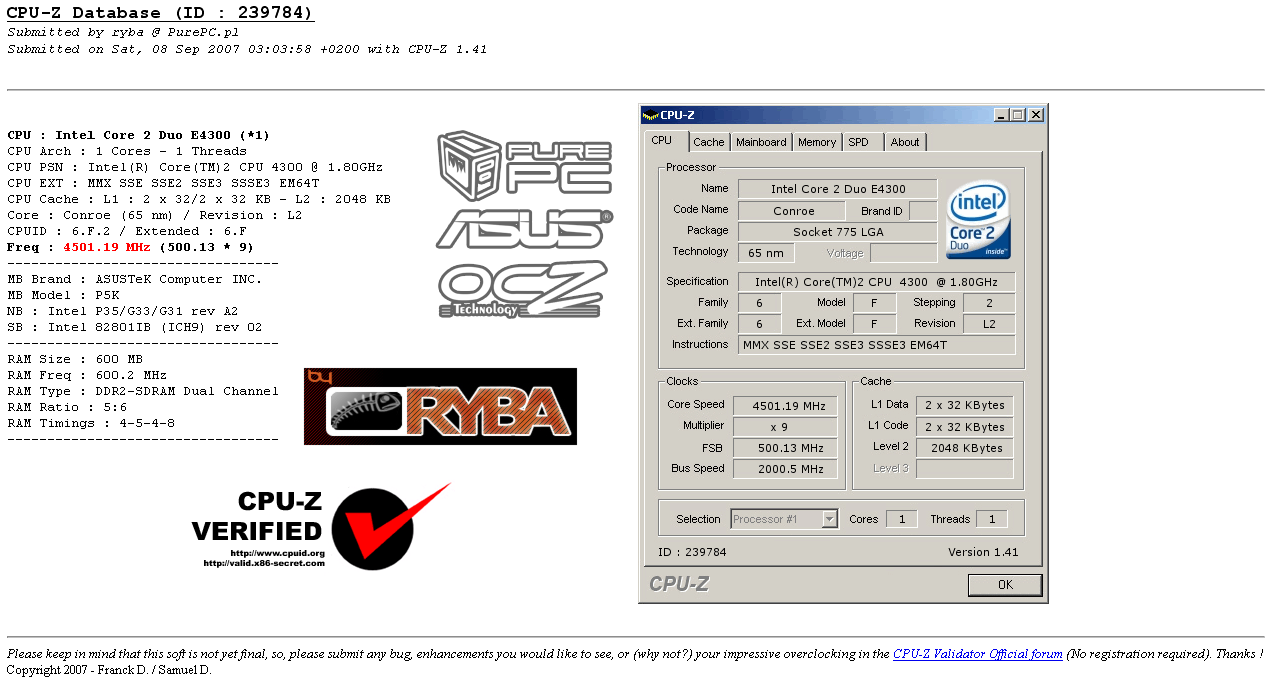
Task: Click the CPU-Z title bar icon
Action: 650,115
